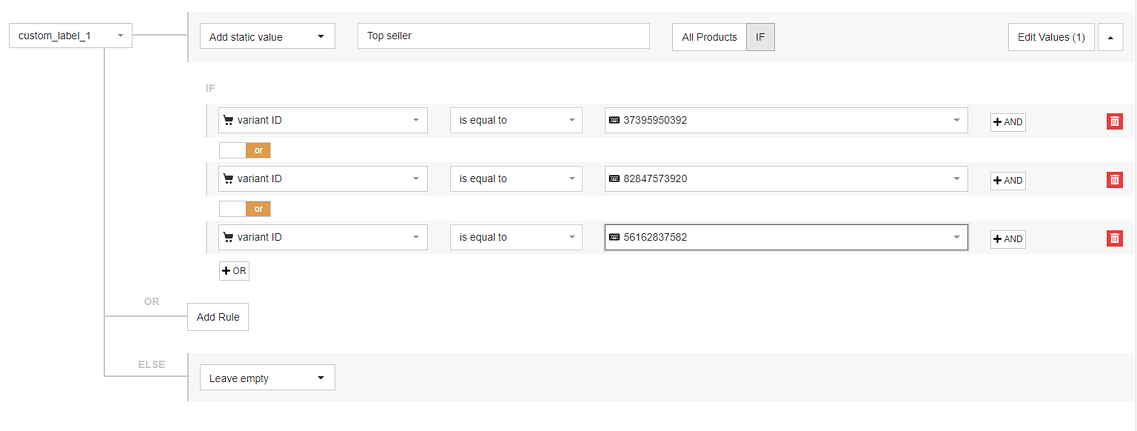The width and height of the screenshot is (1137, 431).
Task: Click the Edit Values (1) button
Action: (x=1050, y=37)
